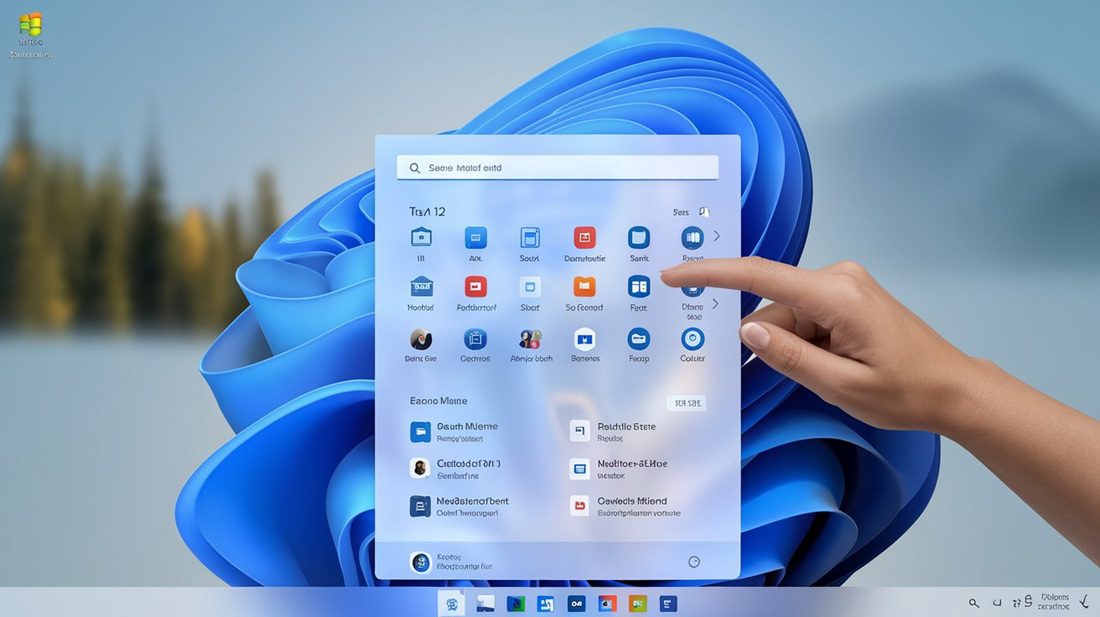
Task: Click the 'RR SBE' button in the recommended section
Action: (x=686, y=403)
